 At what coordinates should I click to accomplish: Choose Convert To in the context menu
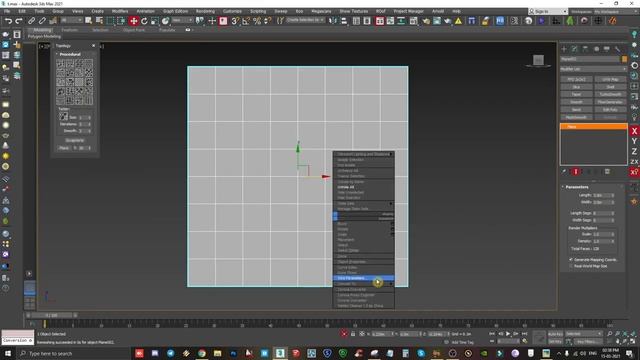[x=363, y=284]
